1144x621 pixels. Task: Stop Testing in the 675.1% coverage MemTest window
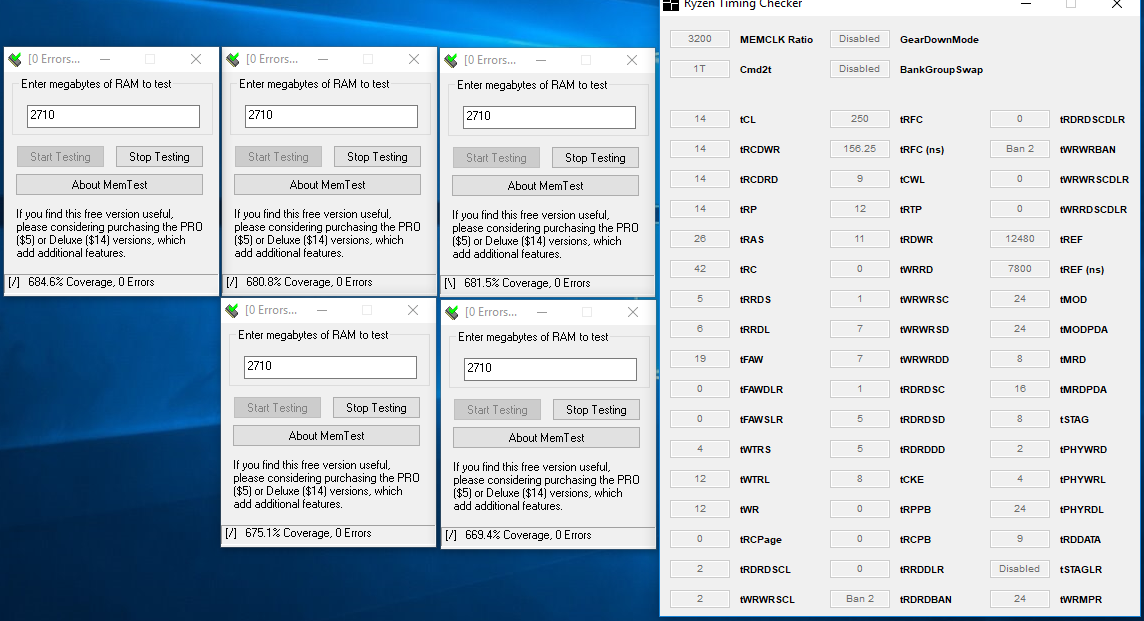coord(376,408)
